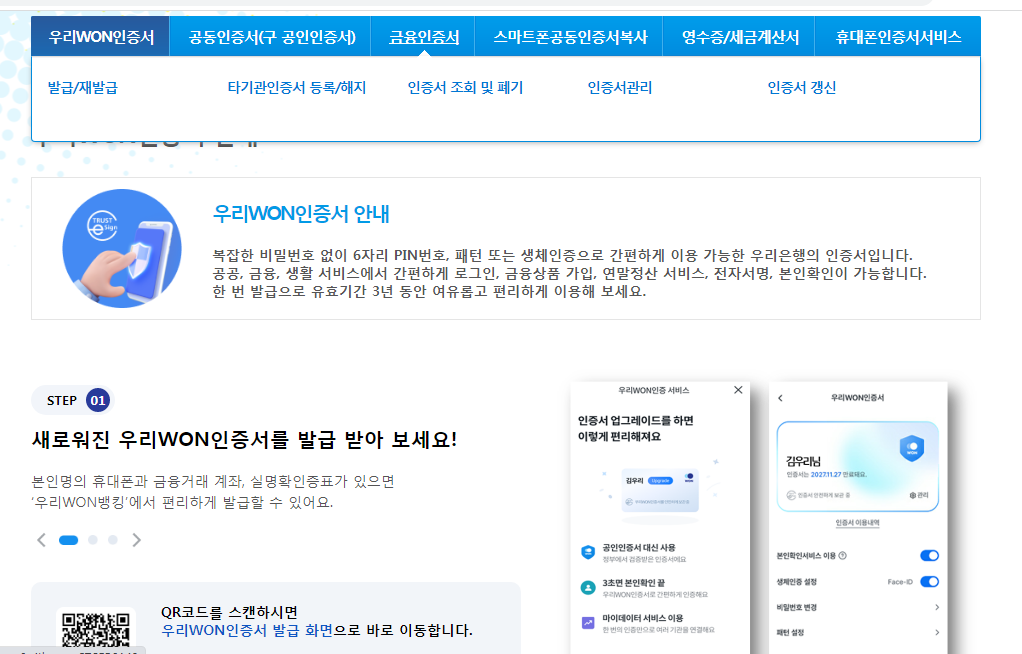Viewport: 1022px width, 654px height.
Task: Click the 관리 gear in certificate card
Action: click(x=919, y=495)
